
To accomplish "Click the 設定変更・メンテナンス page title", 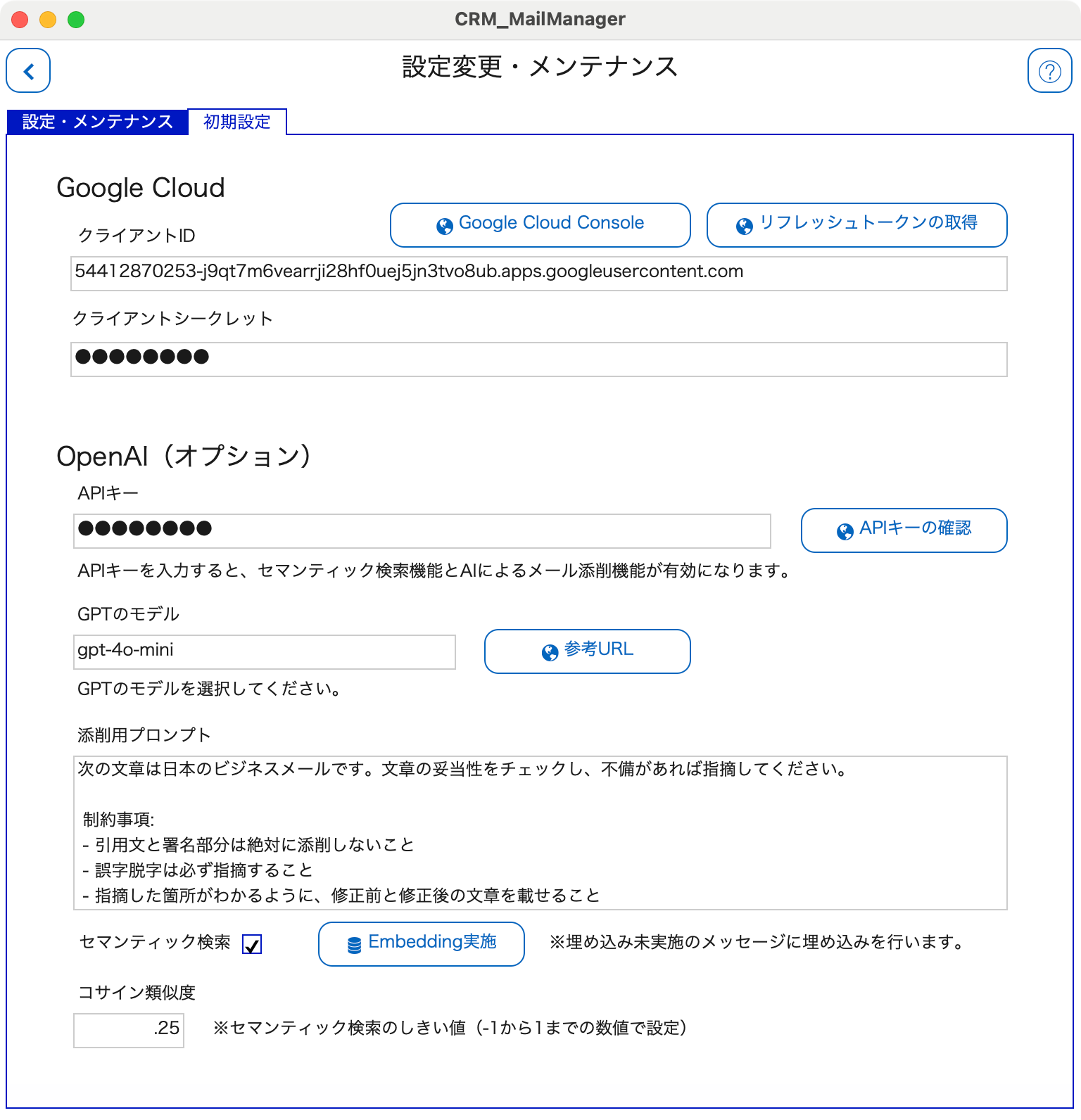I will [540, 68].
